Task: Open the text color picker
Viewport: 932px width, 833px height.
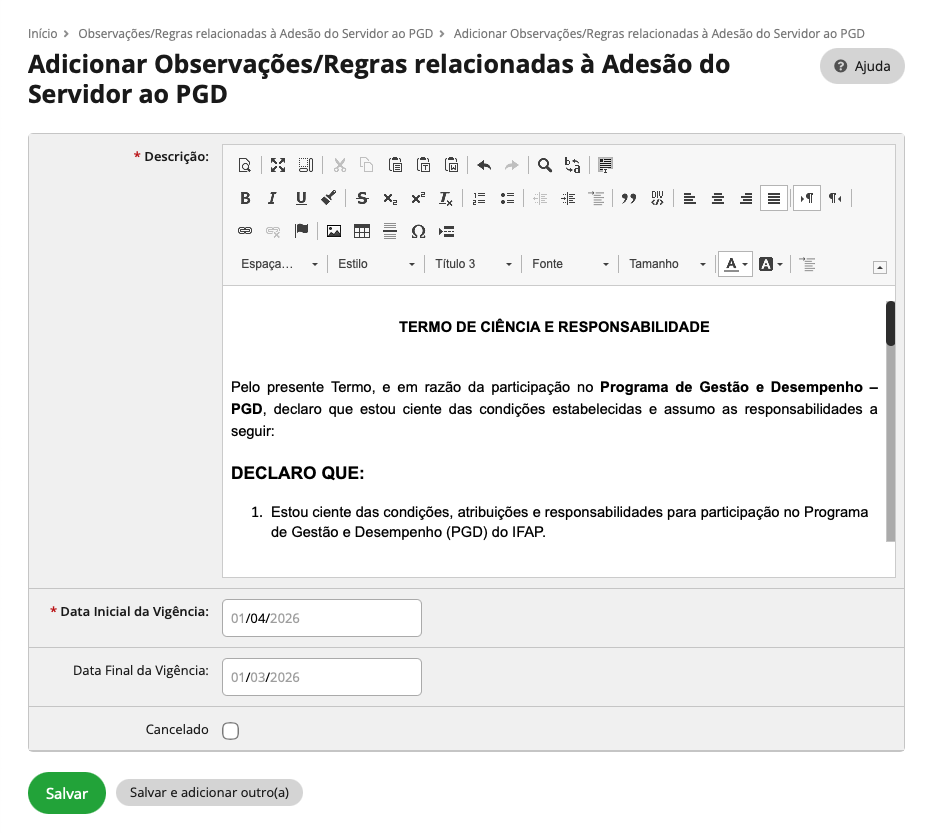Action: click(x=734, y=264)
